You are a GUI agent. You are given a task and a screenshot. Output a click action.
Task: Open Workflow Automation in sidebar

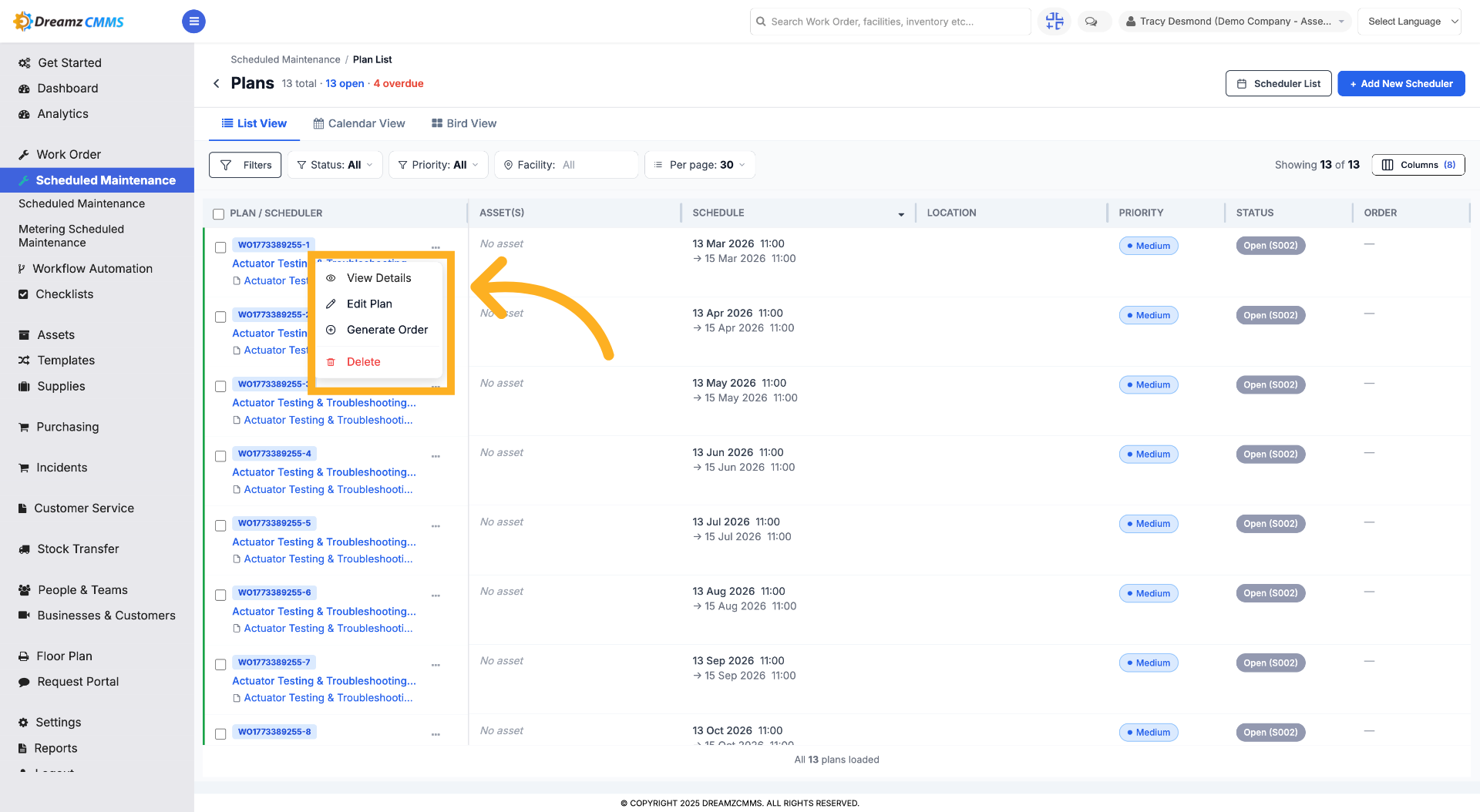92,268
